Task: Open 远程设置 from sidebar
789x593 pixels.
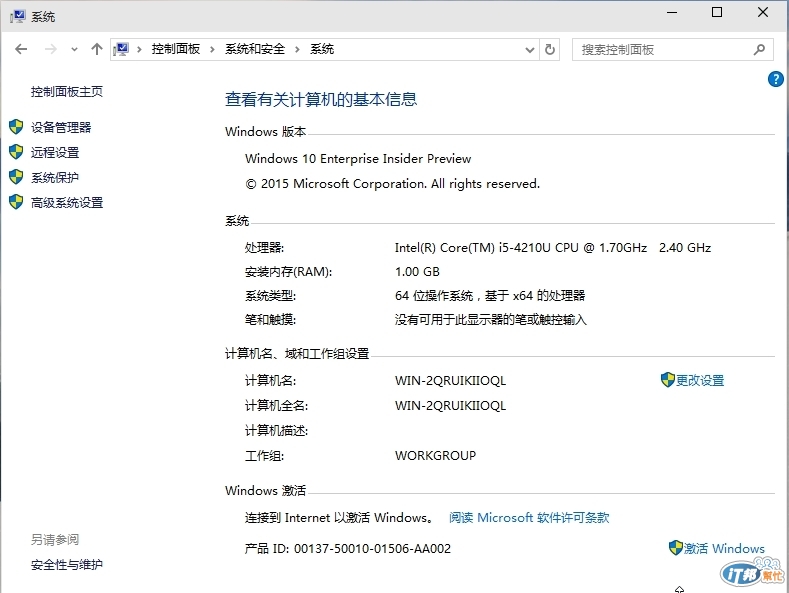Action: click(55, 153)
